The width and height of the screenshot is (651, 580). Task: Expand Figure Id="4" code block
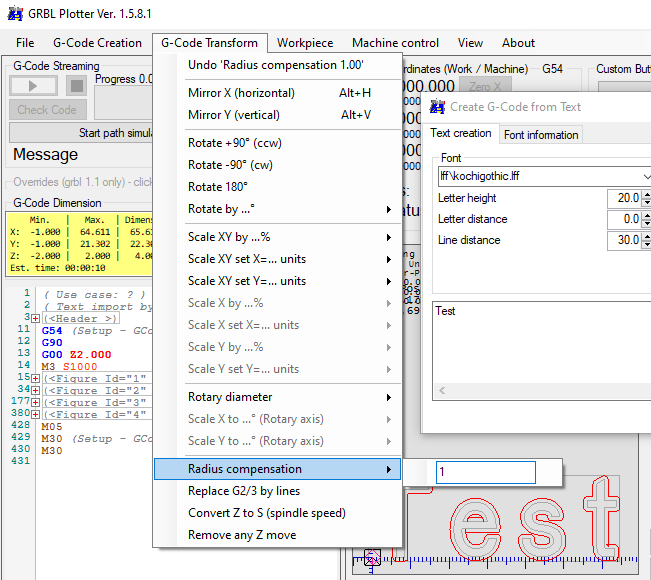pos(36,414)
